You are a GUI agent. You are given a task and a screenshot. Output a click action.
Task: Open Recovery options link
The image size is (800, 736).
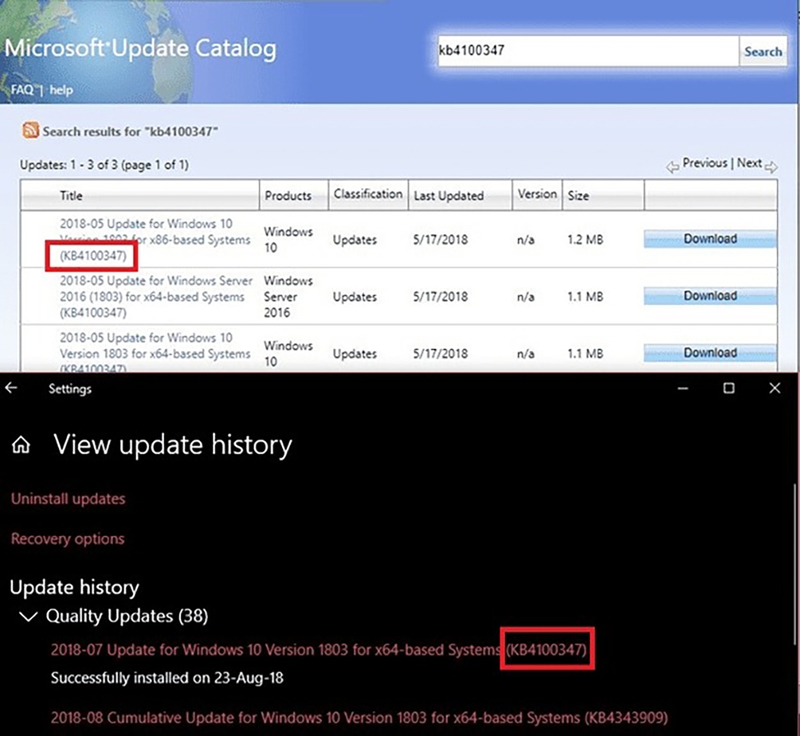(x=67, y=539)
